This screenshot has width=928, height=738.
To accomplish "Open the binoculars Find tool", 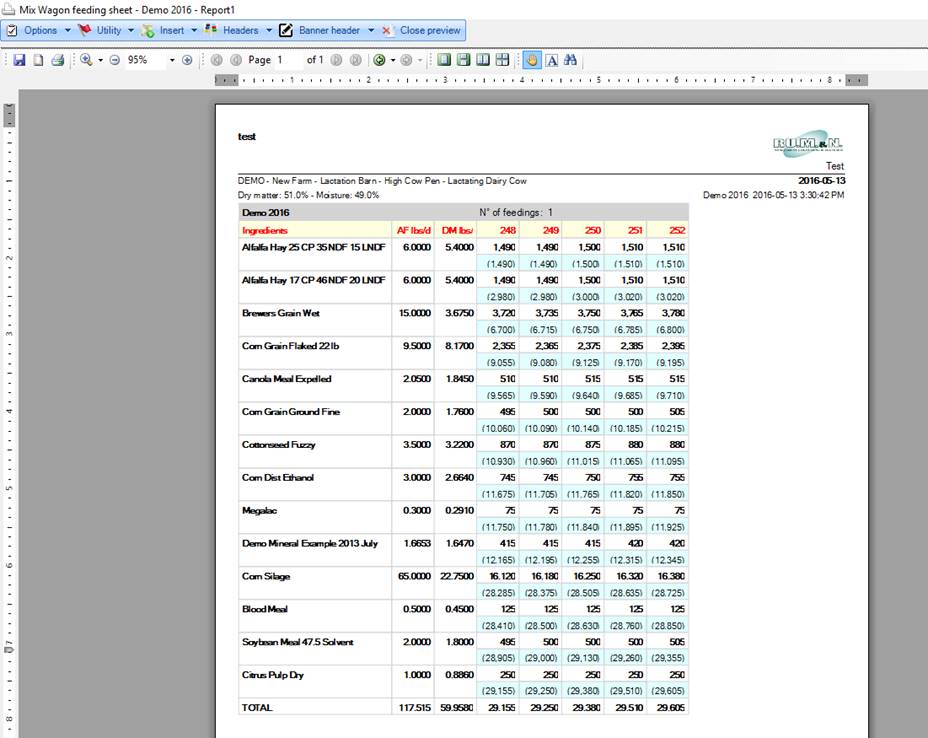I will pyautogui.click(x=571, y=60).
